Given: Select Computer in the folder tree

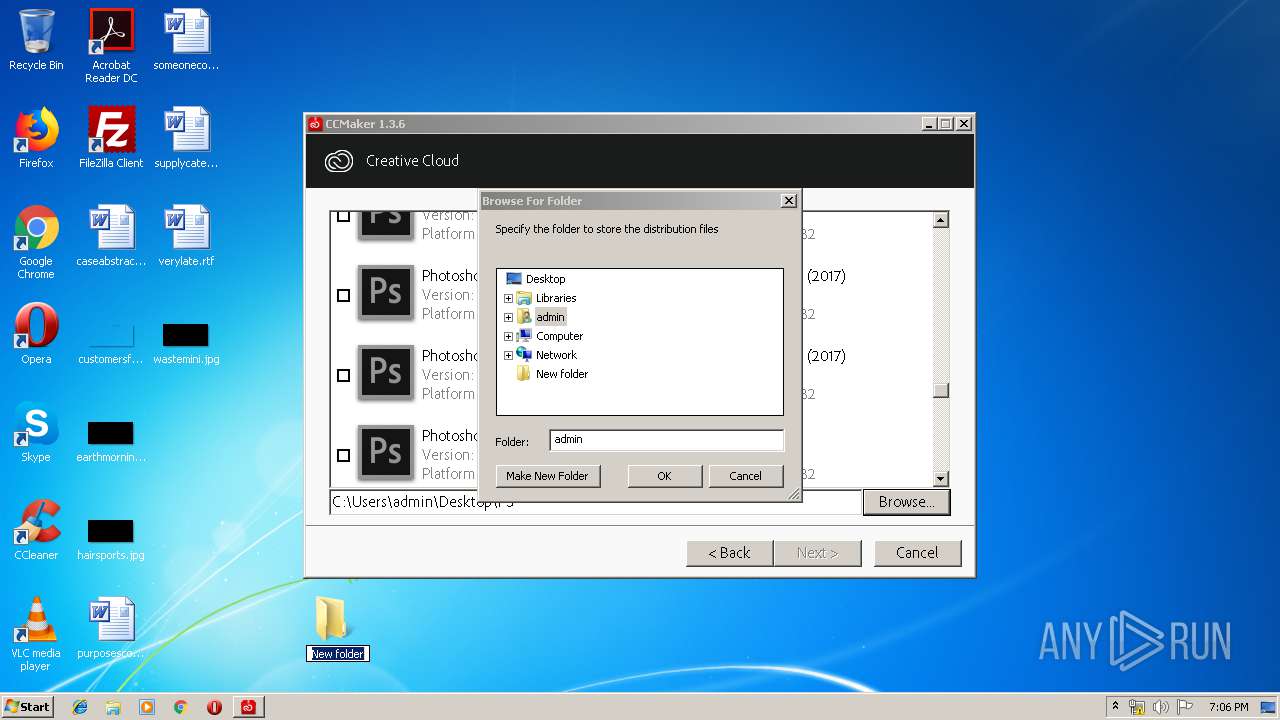Looking at the screenshot, I should (559, 336).
